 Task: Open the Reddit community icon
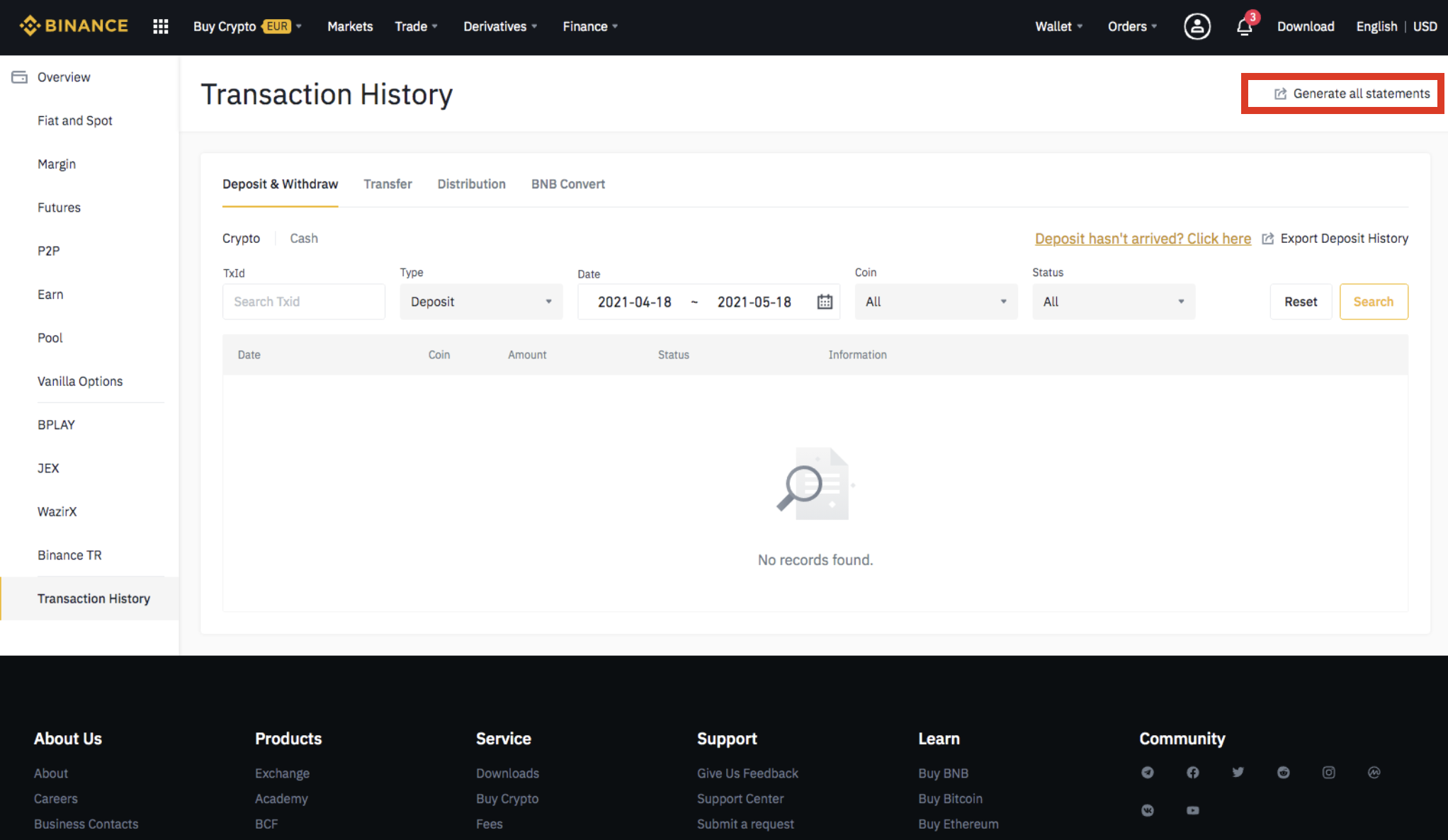click(x=1284, y=773)
